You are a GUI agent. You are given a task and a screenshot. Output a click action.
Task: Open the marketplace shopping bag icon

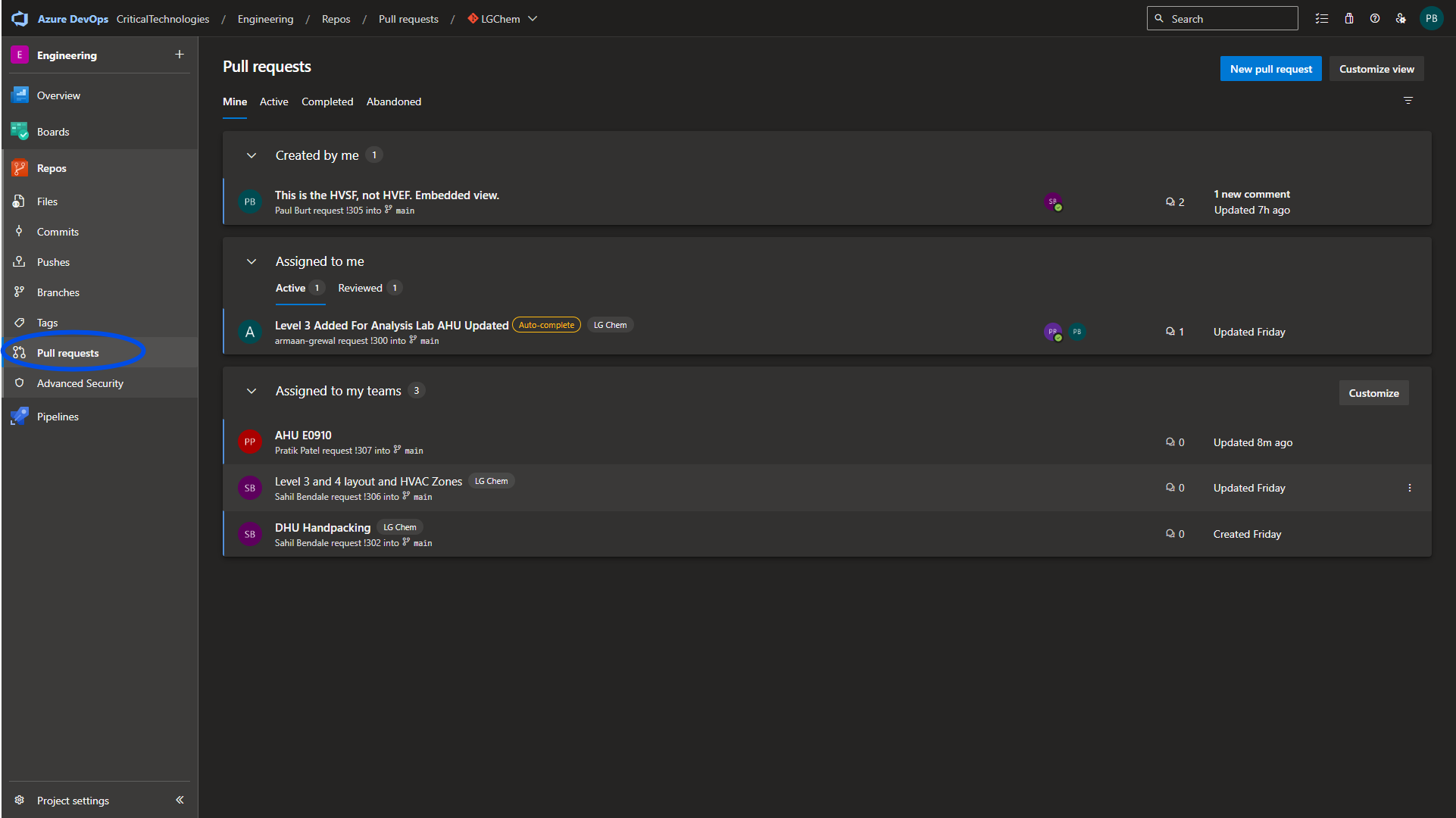[1349, 19]
